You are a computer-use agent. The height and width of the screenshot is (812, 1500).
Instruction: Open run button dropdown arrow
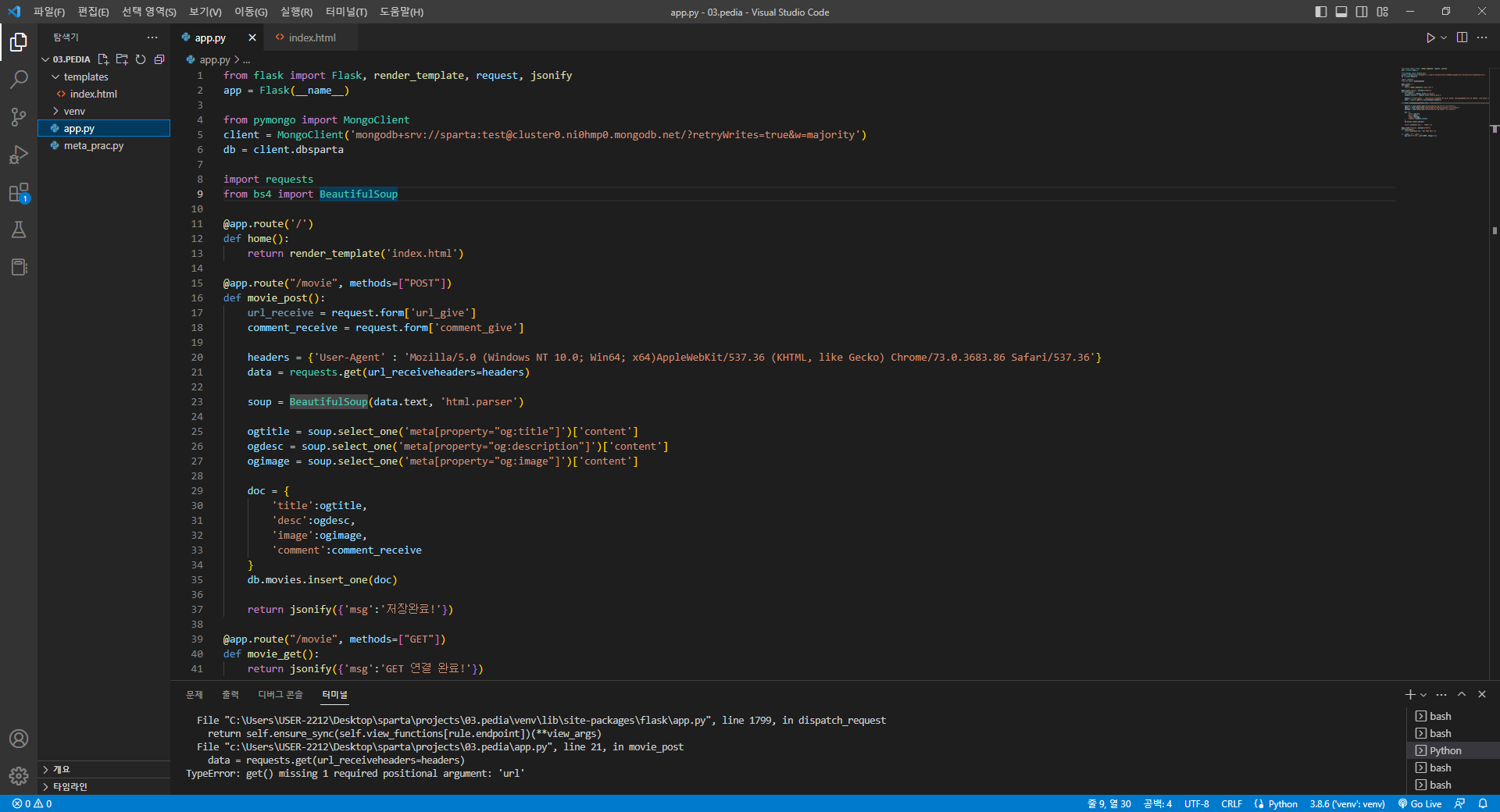click(1444, 37)
